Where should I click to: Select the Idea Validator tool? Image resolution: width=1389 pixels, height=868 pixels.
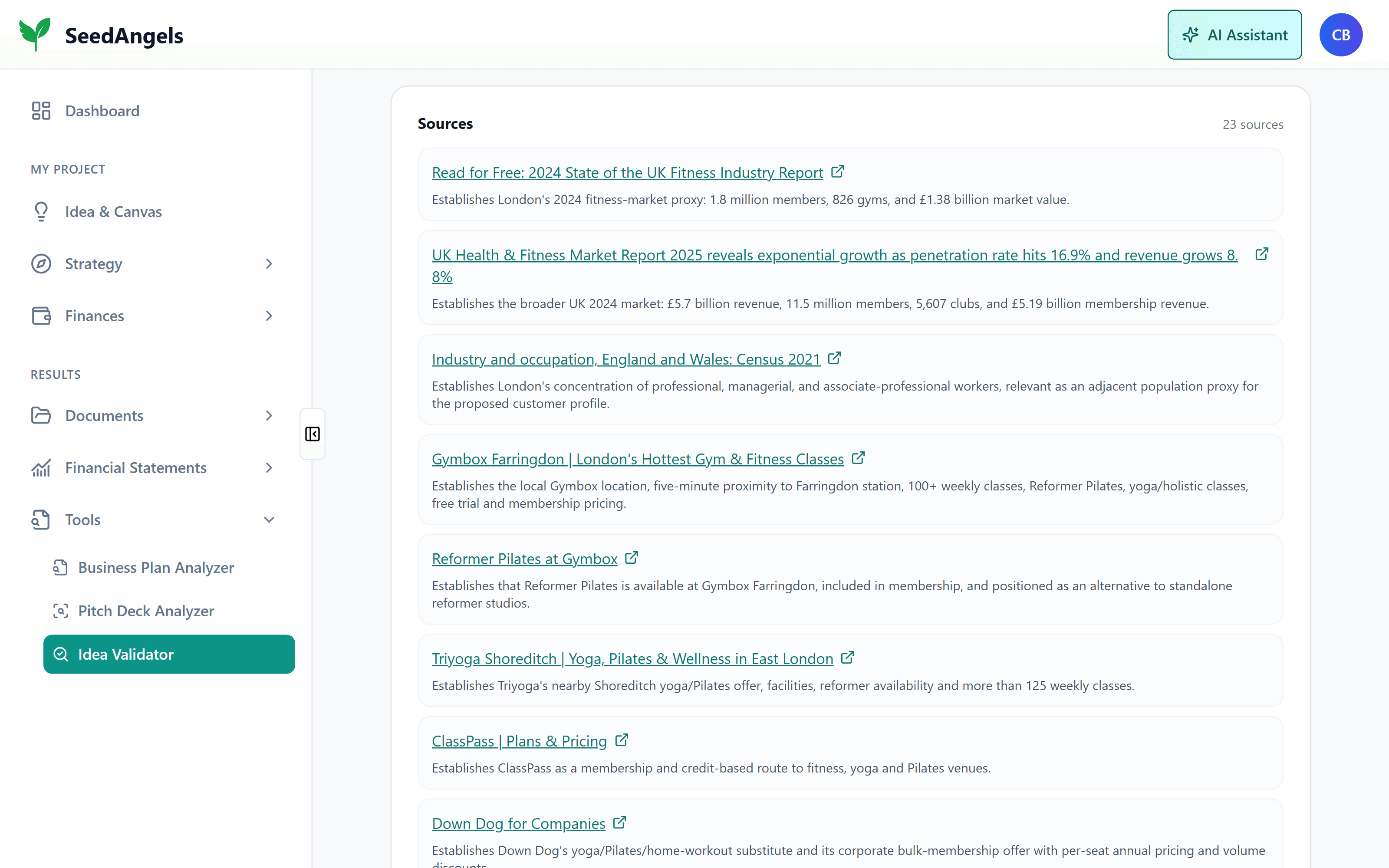[169, 654]
